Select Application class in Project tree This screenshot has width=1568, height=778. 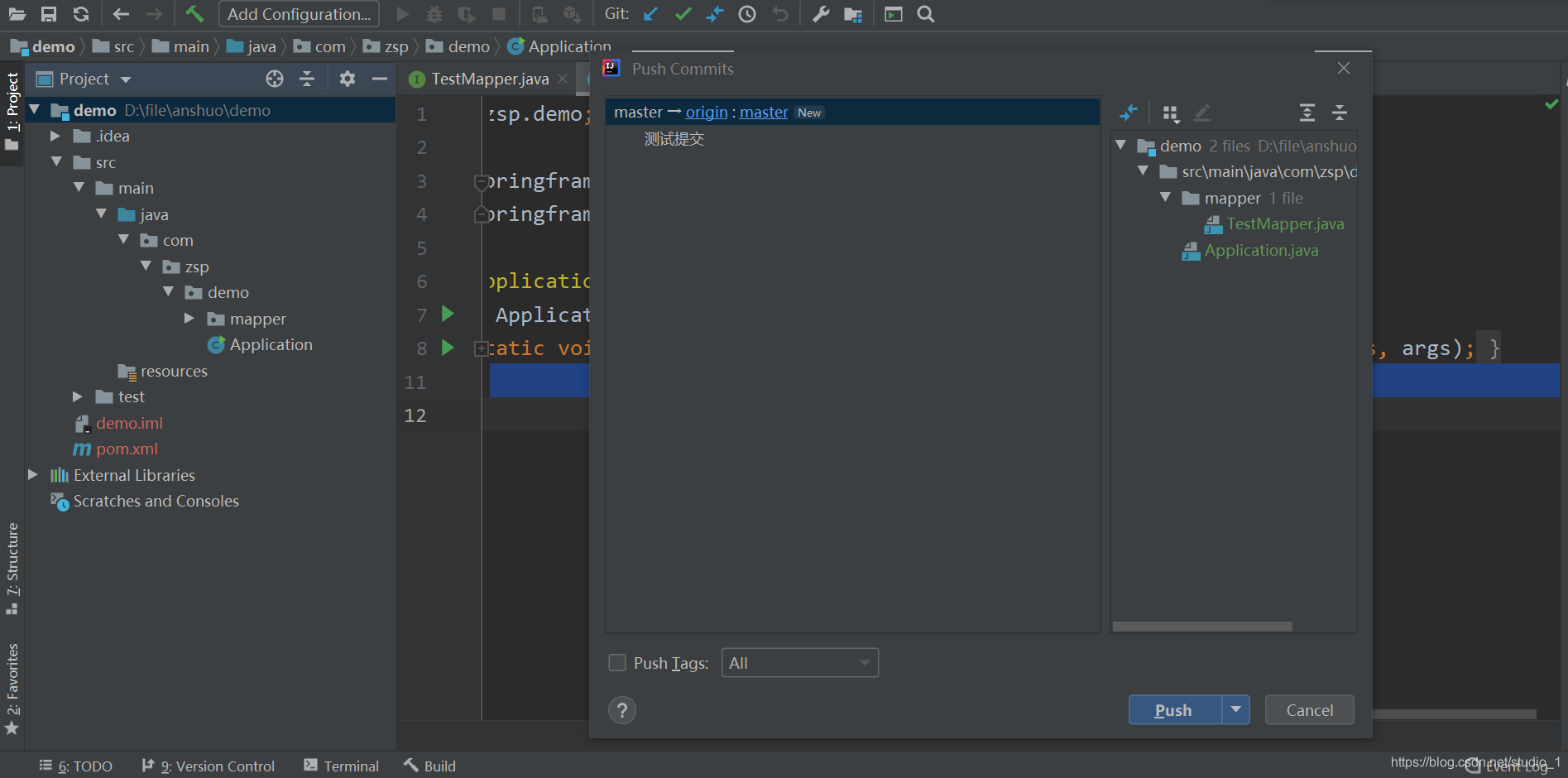[x=271, y=344]
